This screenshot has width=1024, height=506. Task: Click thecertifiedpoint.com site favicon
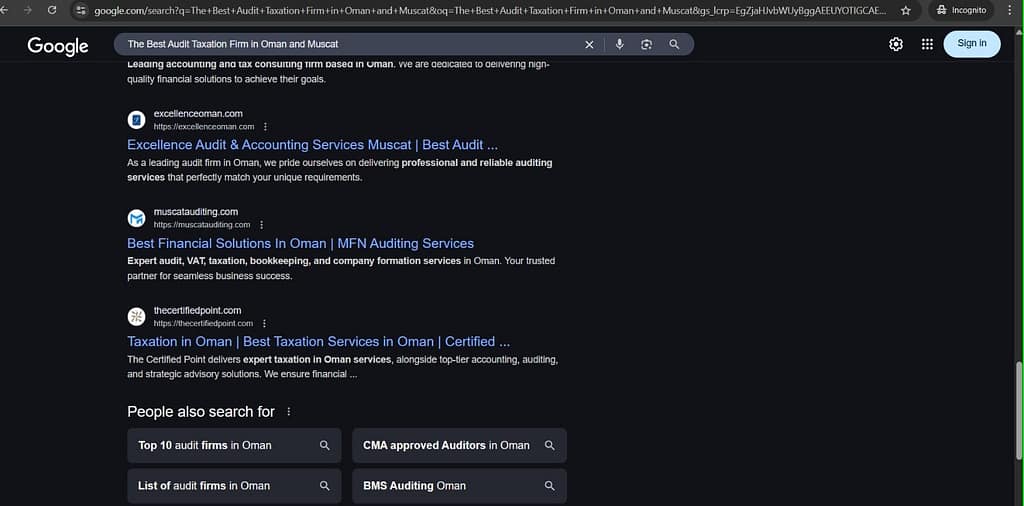click(136, 317)
